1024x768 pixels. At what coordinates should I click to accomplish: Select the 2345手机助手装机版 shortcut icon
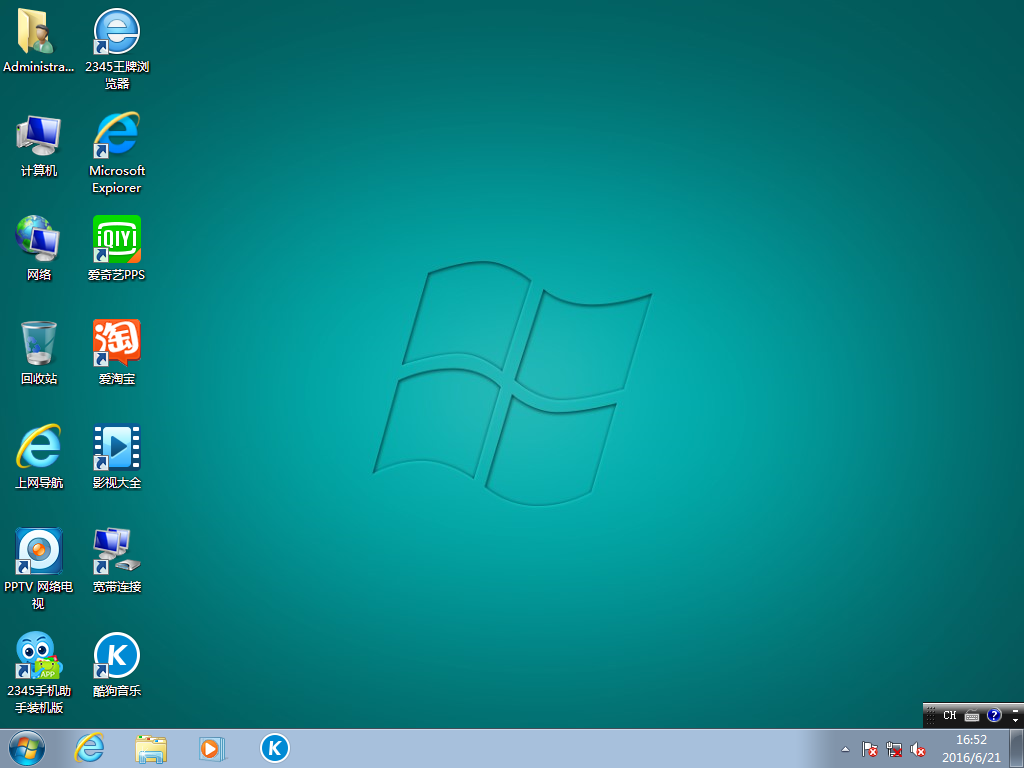point(39,673)
